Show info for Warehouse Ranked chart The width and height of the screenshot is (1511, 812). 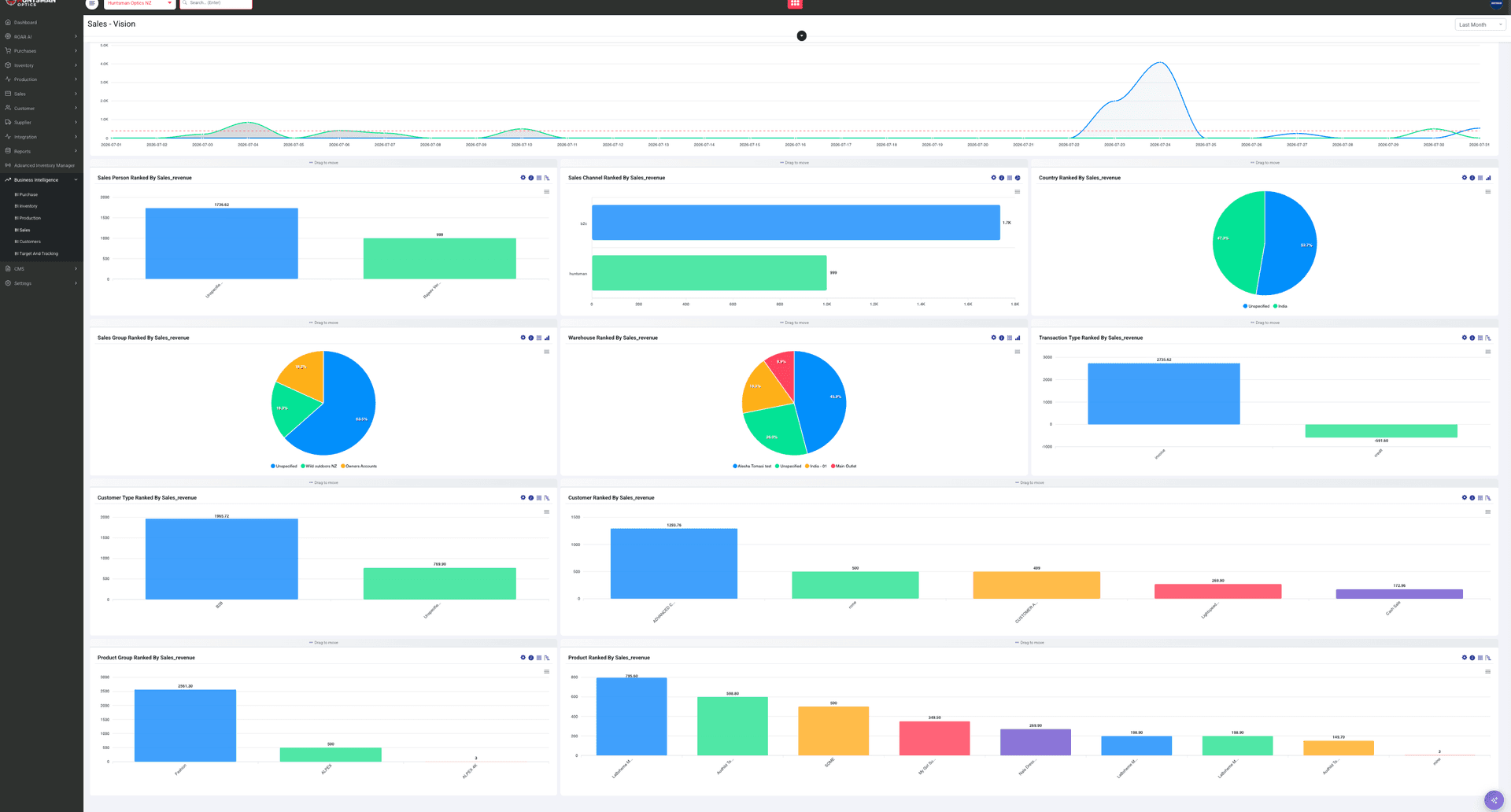click(1002, 338)
